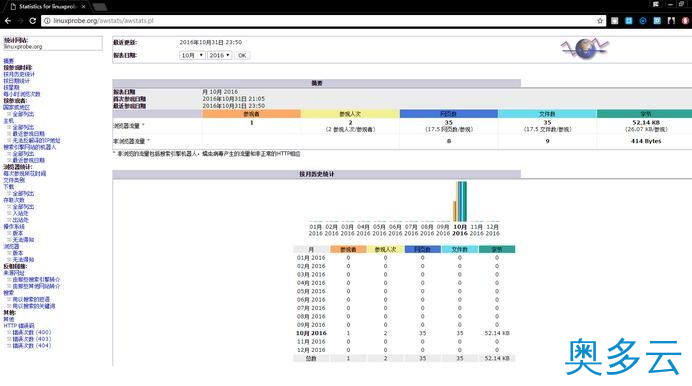Open the HTTP 错误码 sidebar link
The width and height of the screenshot is (692, 386).
pos(19,326)
